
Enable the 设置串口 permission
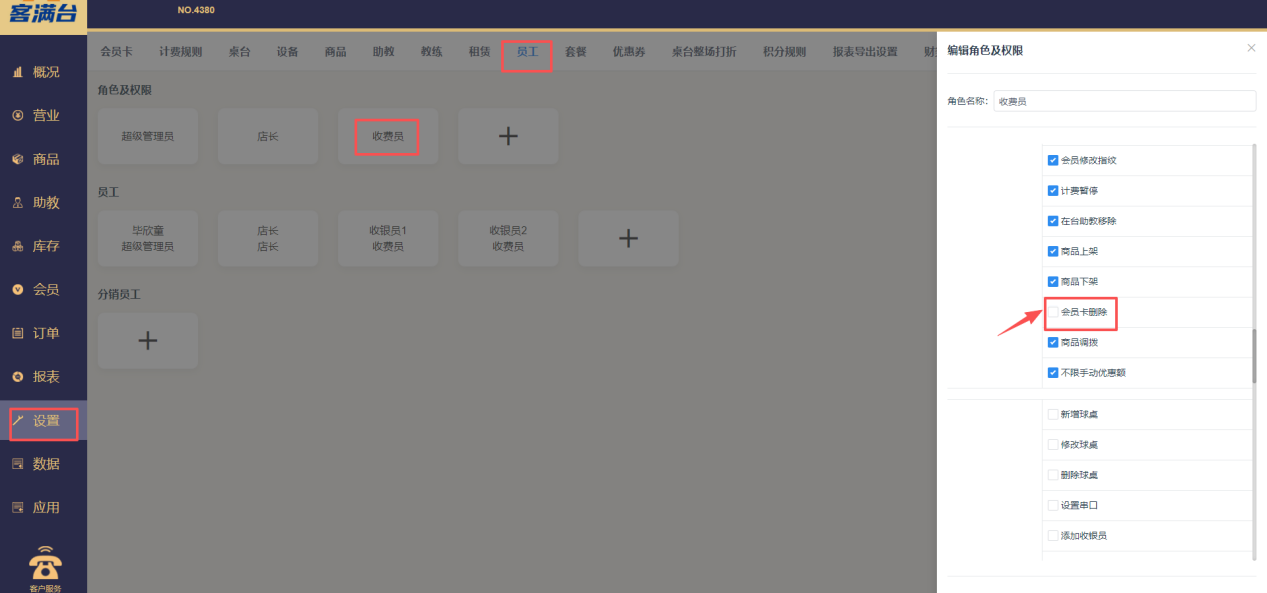1053,505
